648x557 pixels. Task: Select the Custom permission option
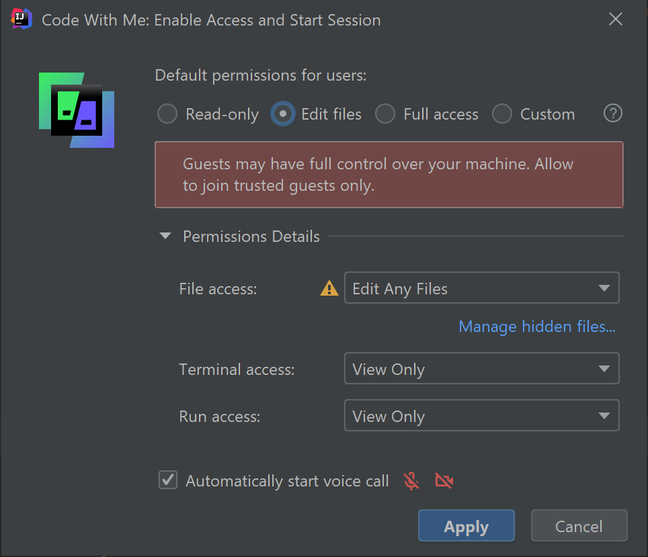534,114
